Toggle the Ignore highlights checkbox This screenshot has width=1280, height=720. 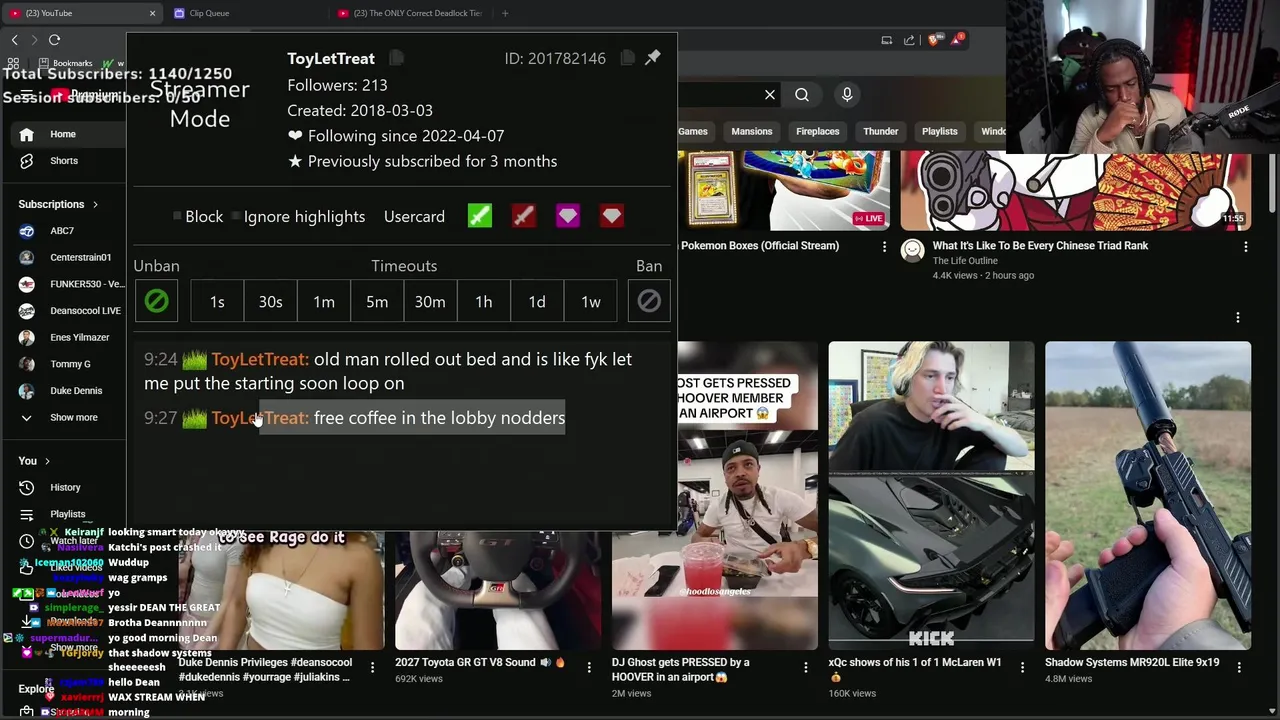point(236,216)
